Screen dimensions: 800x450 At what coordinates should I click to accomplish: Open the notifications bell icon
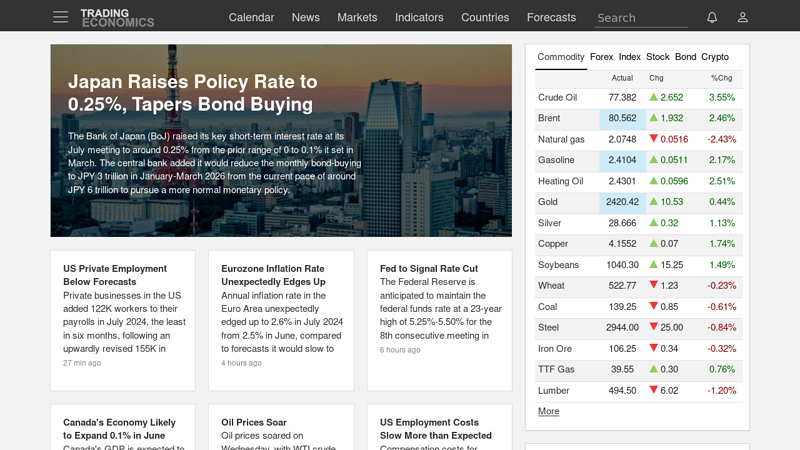pyautogui.click(x=712, y=17)
